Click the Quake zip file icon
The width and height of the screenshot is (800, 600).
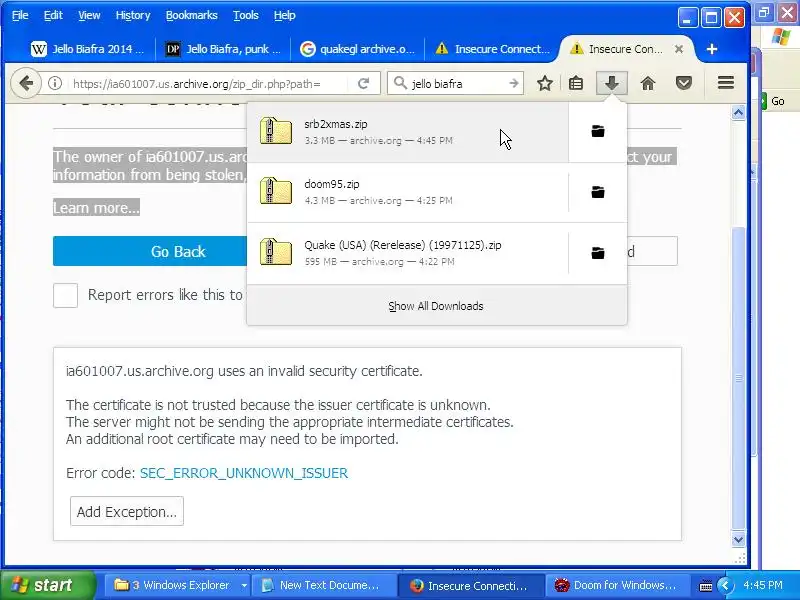tap(276, 252)
